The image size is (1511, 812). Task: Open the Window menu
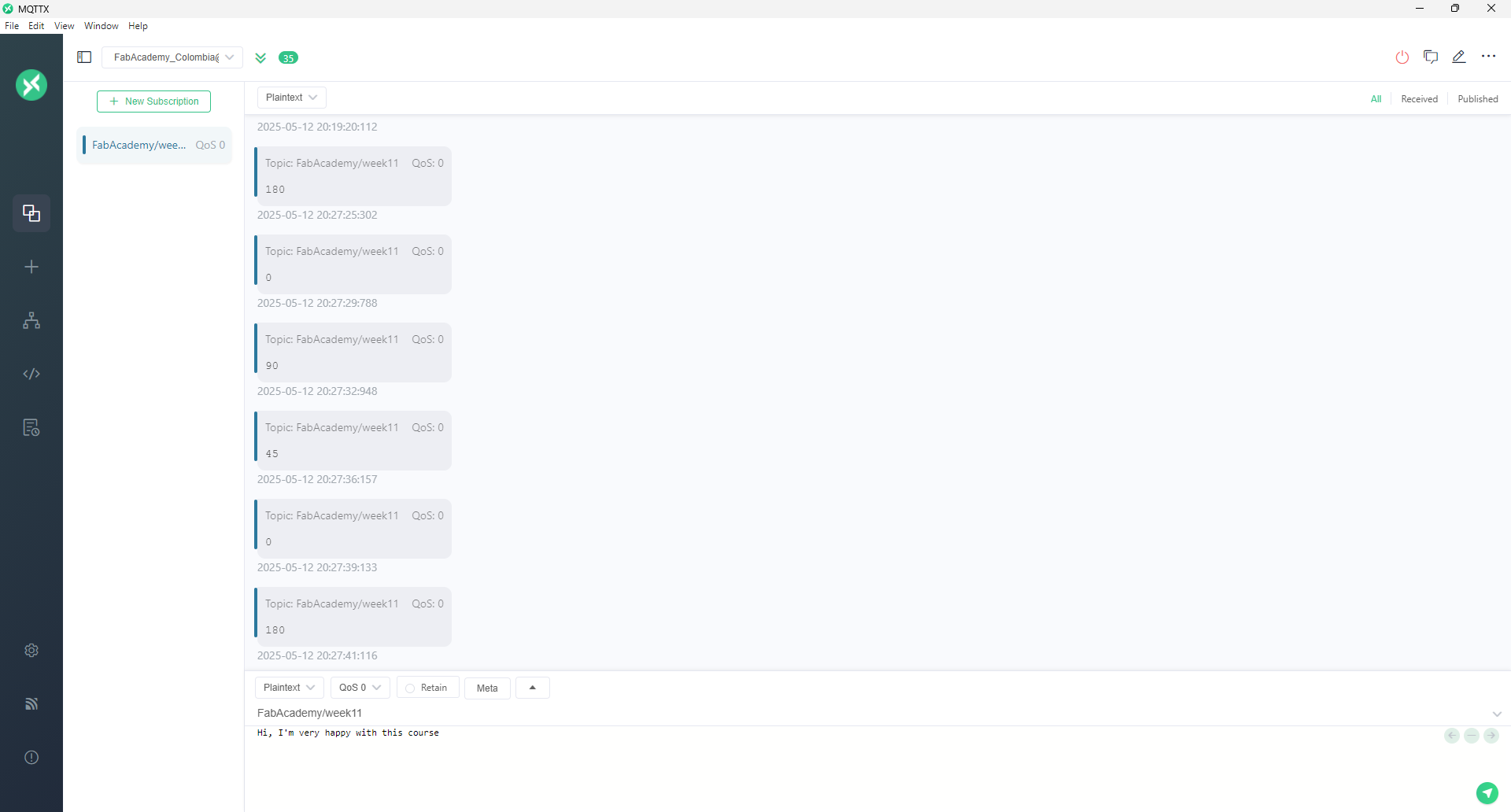pyautogui.click(x=102, y=26)
